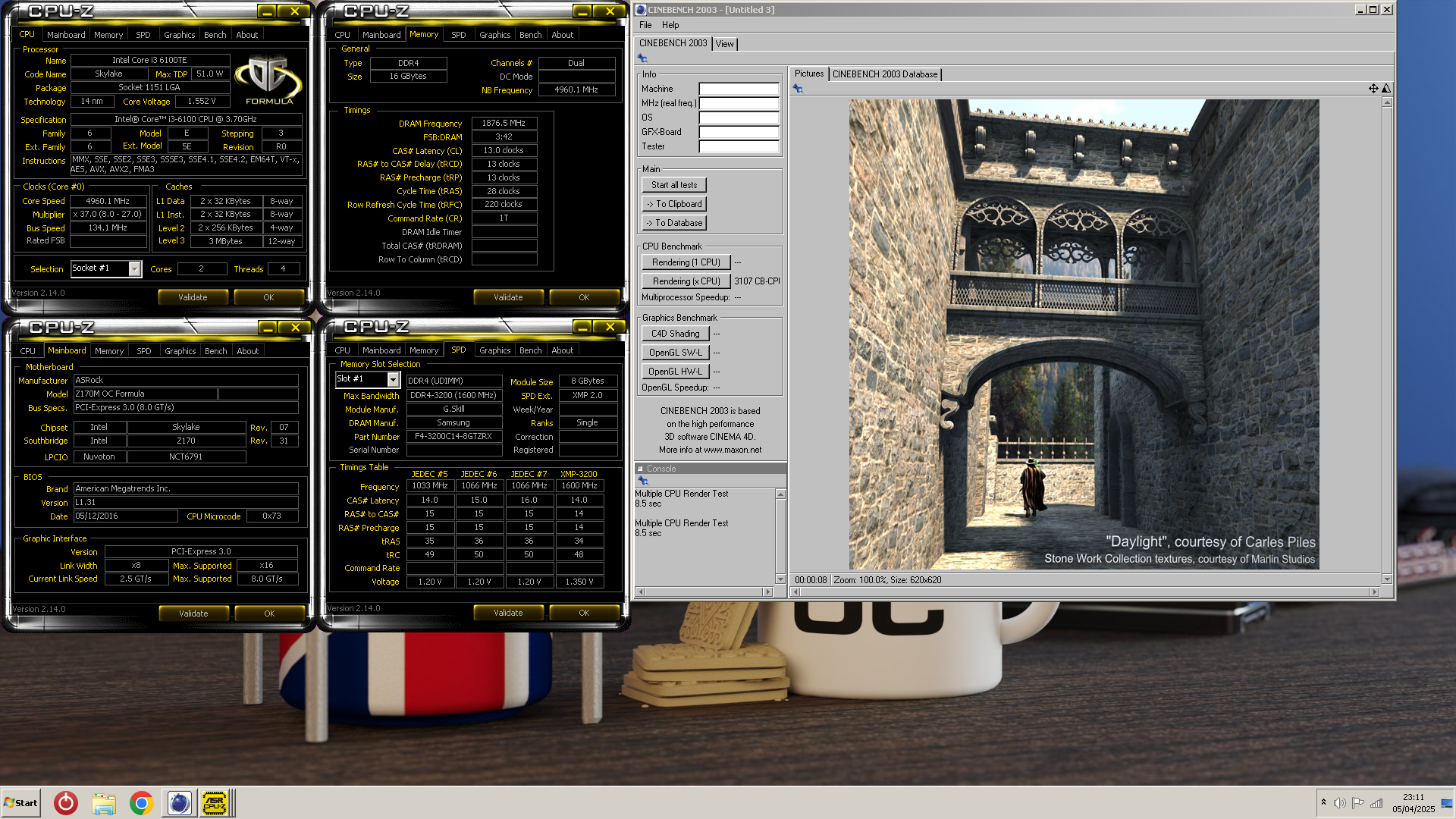
Task: Click the Show Desktop button at taskbar end
Action: [x=1447, y=803]
